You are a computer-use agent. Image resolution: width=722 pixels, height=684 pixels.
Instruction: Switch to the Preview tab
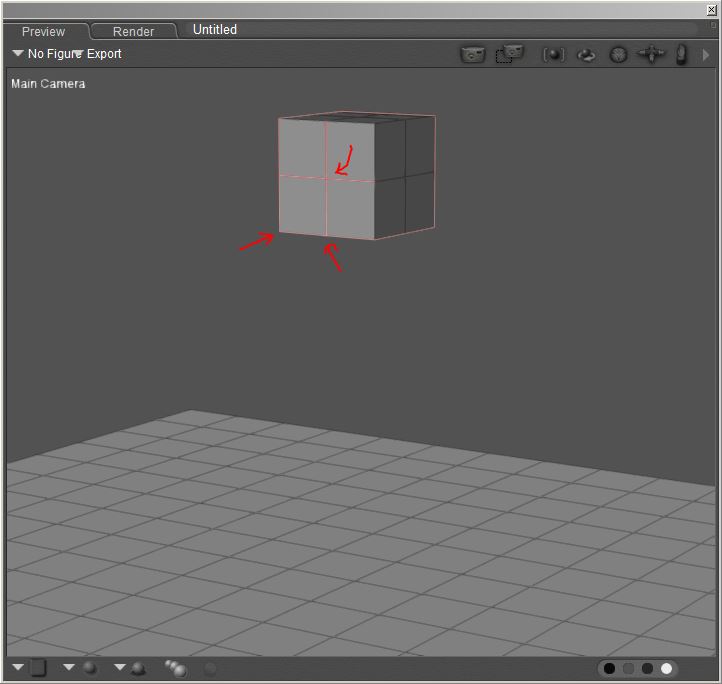coord(43,31)
